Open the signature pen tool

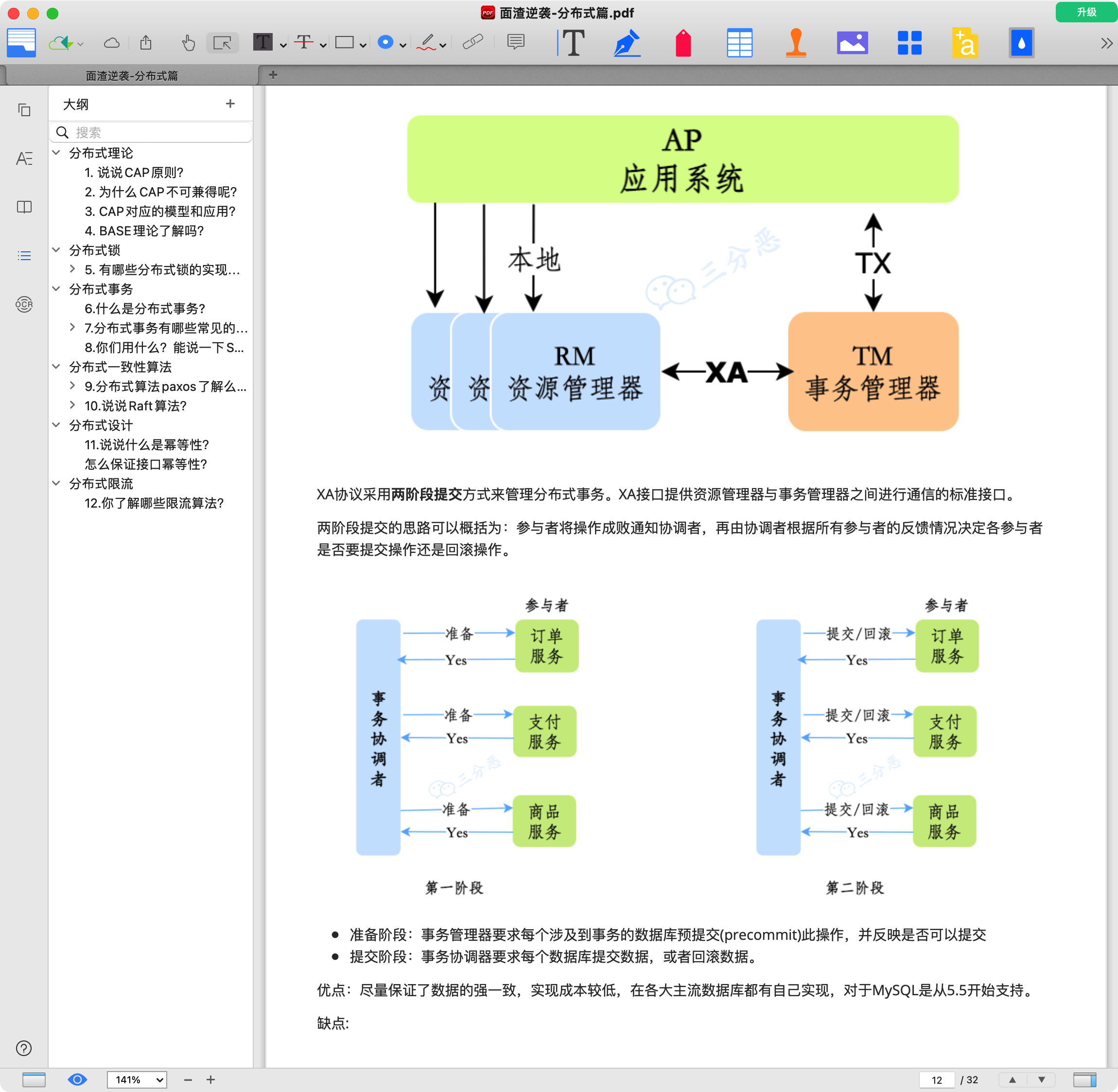[626, 42]
